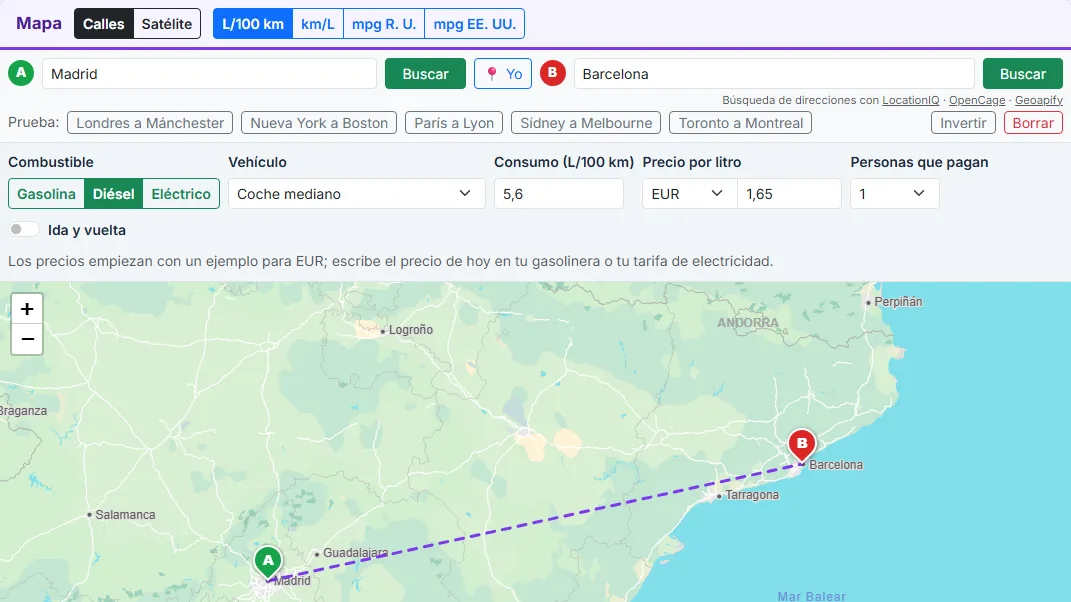The image size is (1071, 602).
Task: Select Eléctrico fuel type
Action: [181, 194]
